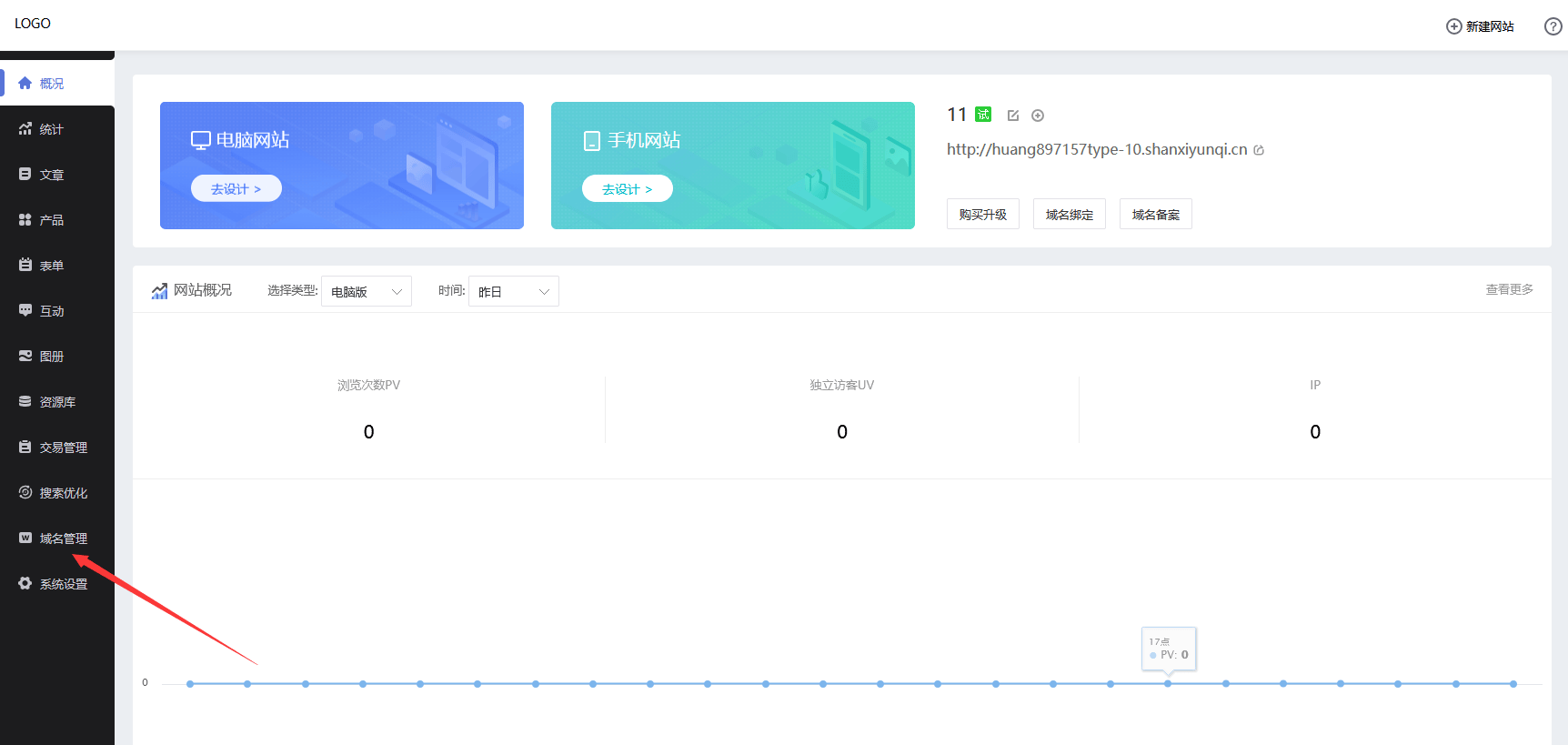This screenshot has height=745, width=1568.
Task: Click the 交易管理 transaction icon
Action: [x=25, y=447]
